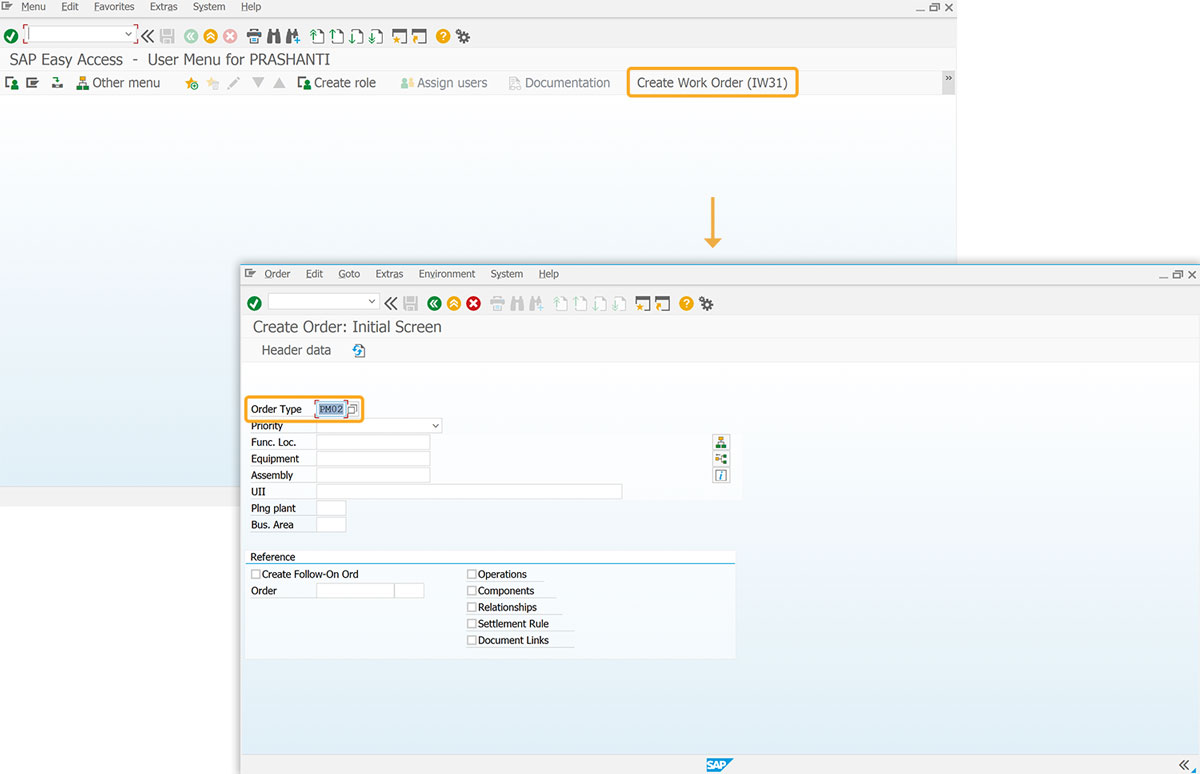Open Help question mark in SAP Easy Access
This screenshot has height=774, width=1200.
[443, 36]
